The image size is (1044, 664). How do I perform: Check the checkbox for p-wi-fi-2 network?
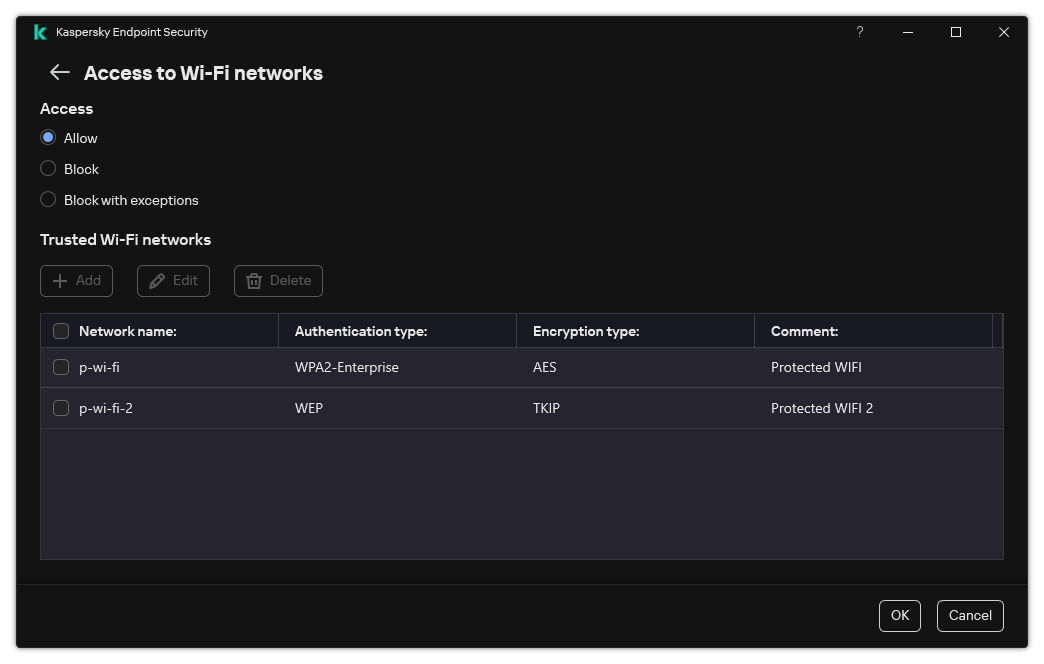point(61,408)
